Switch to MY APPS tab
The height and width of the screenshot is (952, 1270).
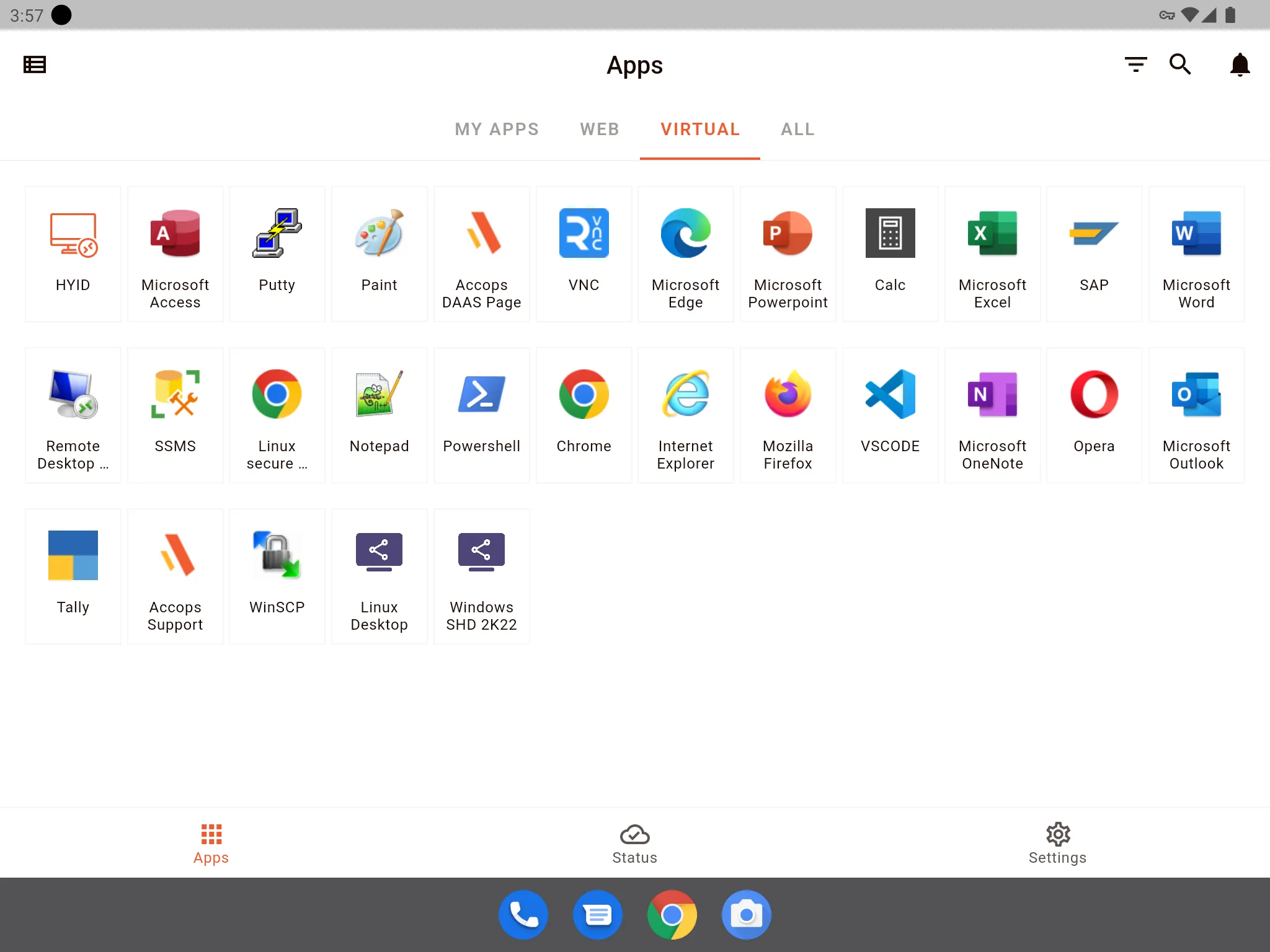pos(497,129)
